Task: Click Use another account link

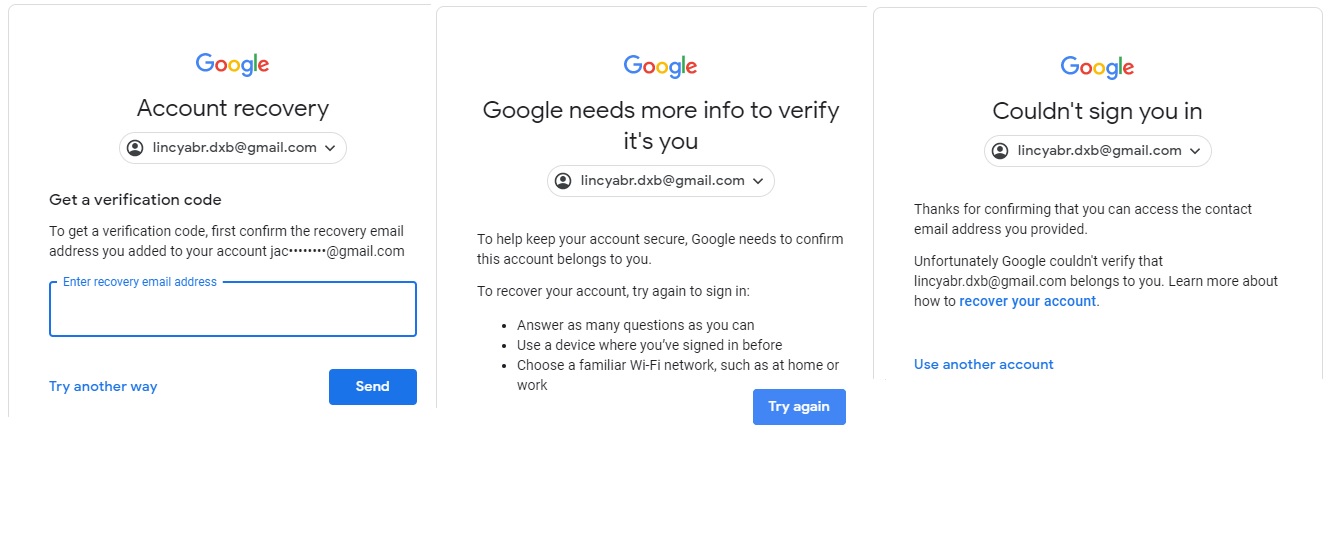Action: [984, 364]
